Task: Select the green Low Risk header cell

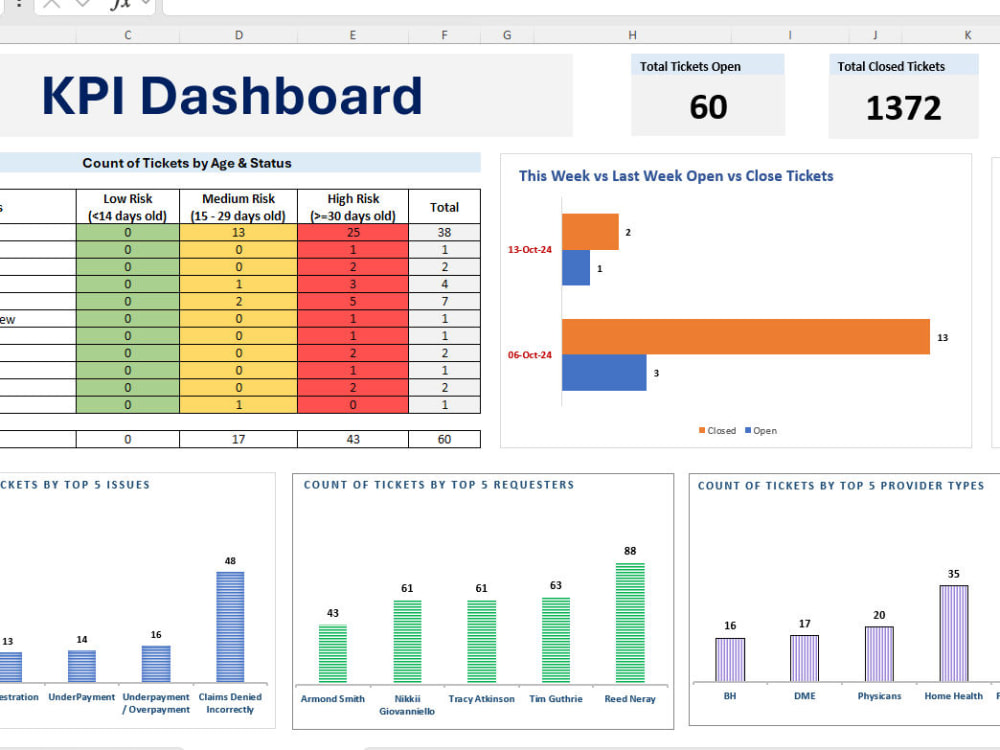Action: (x=127, y=206)
